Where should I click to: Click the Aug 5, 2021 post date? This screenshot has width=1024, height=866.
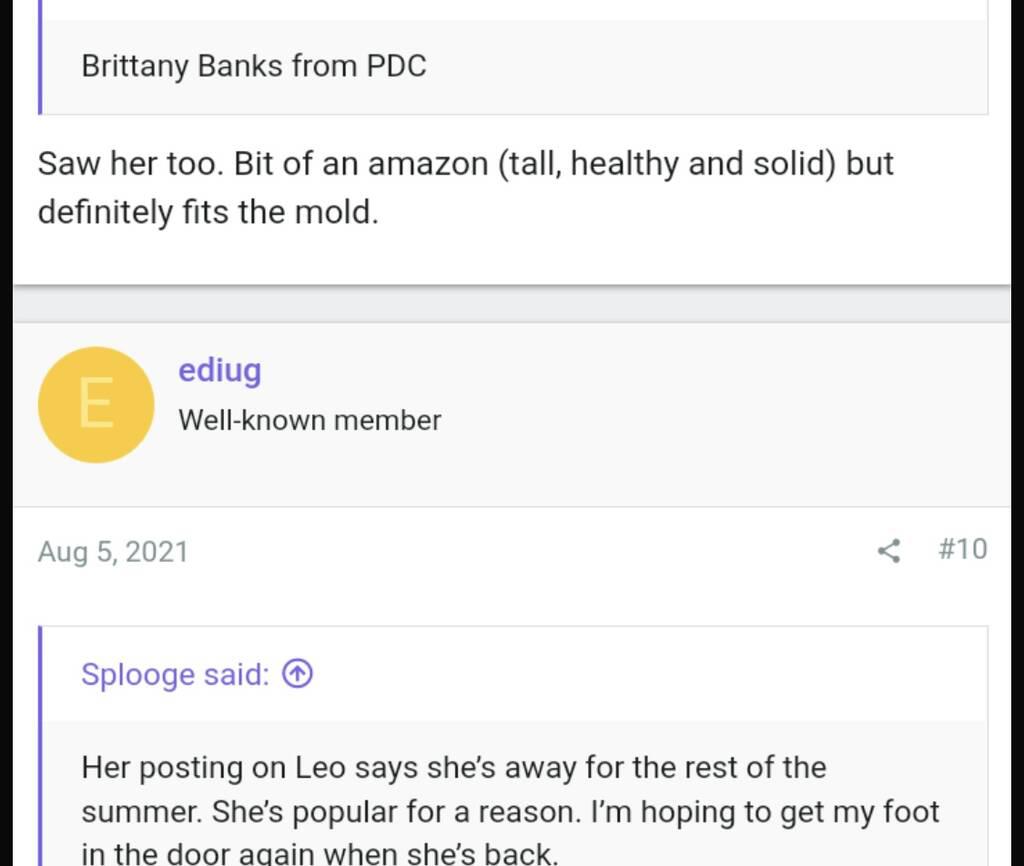coord(113,552)
